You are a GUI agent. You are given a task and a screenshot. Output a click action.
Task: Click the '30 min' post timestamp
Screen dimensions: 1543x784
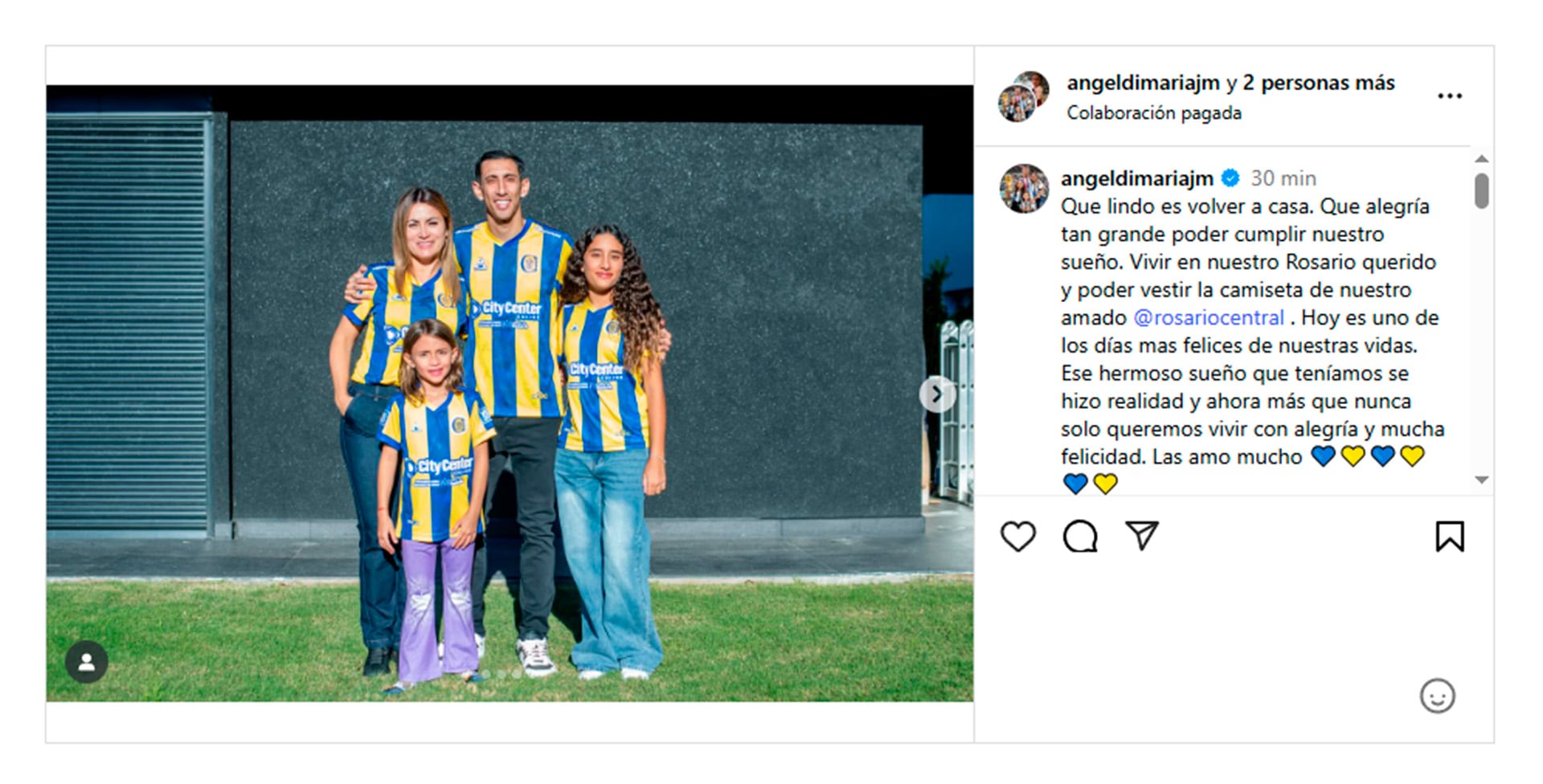pyautogui.click(x=1283, y=178)
